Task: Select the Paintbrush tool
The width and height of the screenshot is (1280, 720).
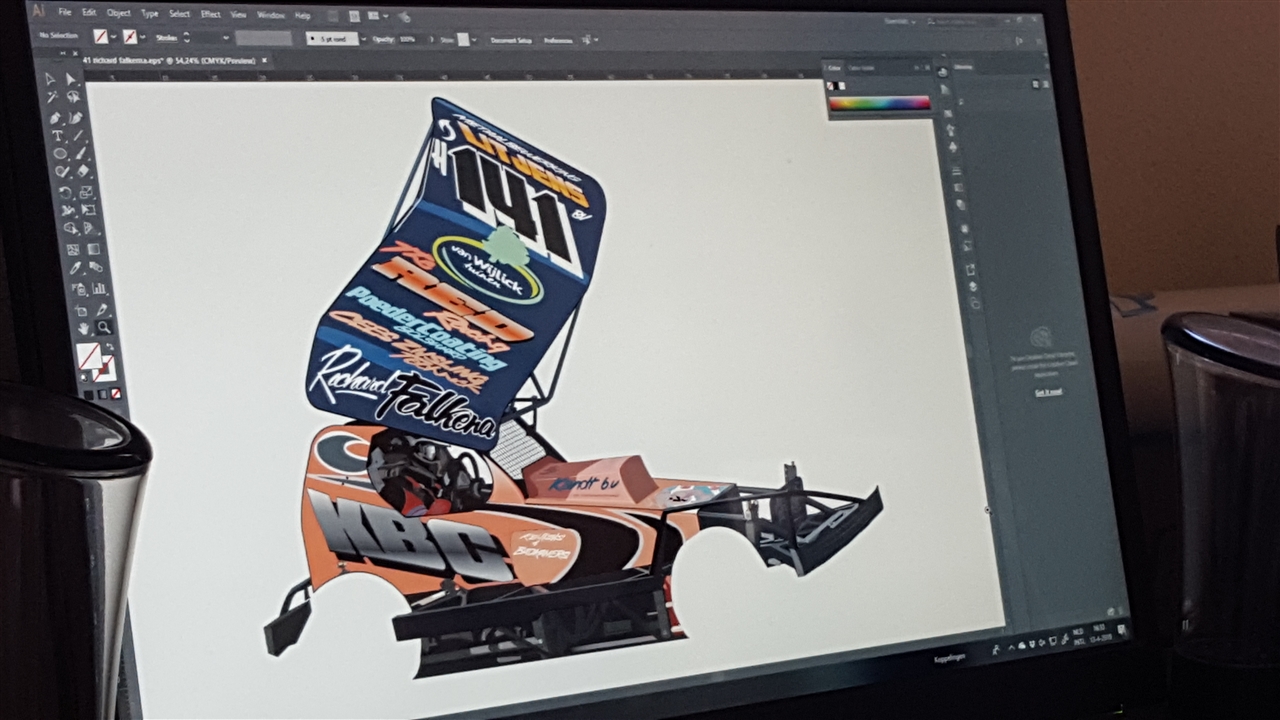Action: point(81,152)
